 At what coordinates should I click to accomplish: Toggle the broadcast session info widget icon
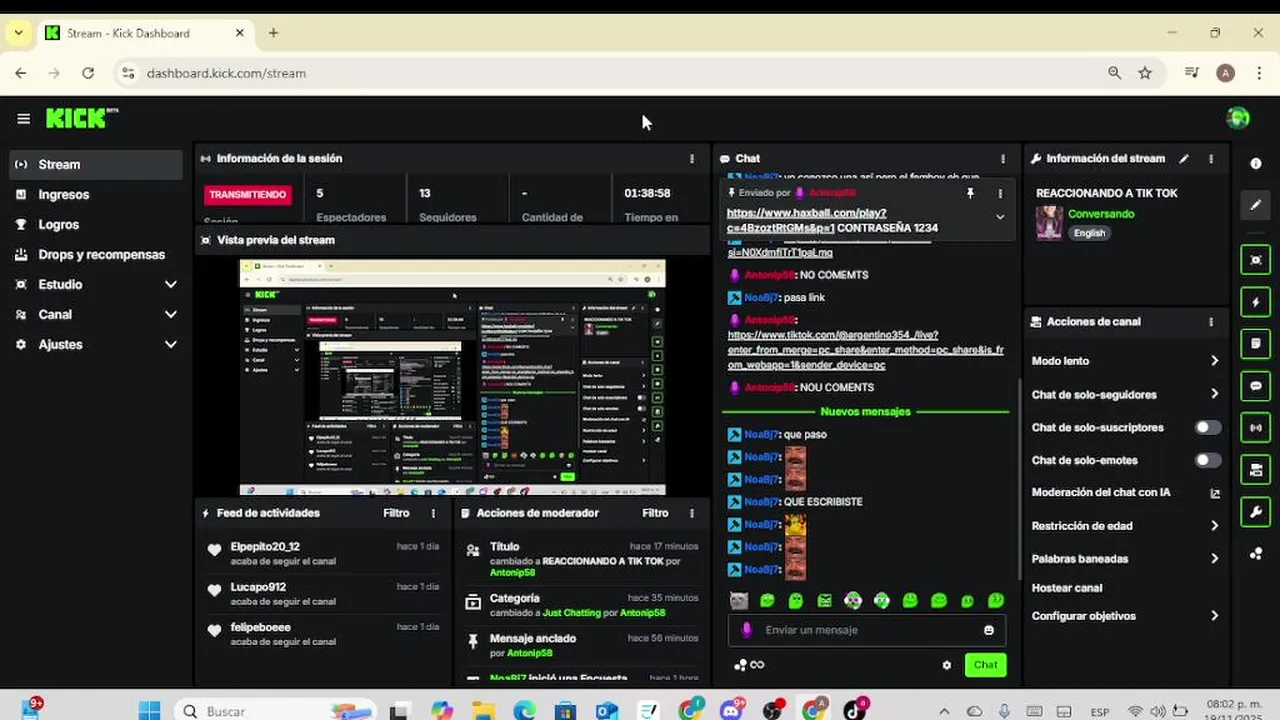[x=1256, y=428]
